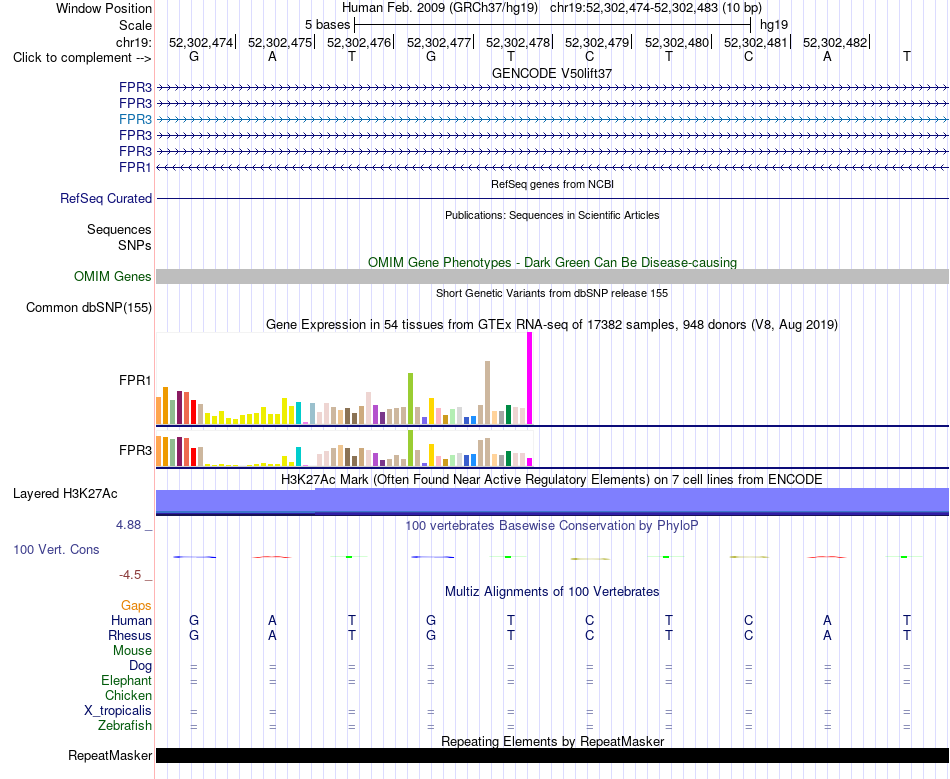The width and height of the screenshot is (950, 779).
Task: Click the Chicken species label
Action: tap(128, 695)
